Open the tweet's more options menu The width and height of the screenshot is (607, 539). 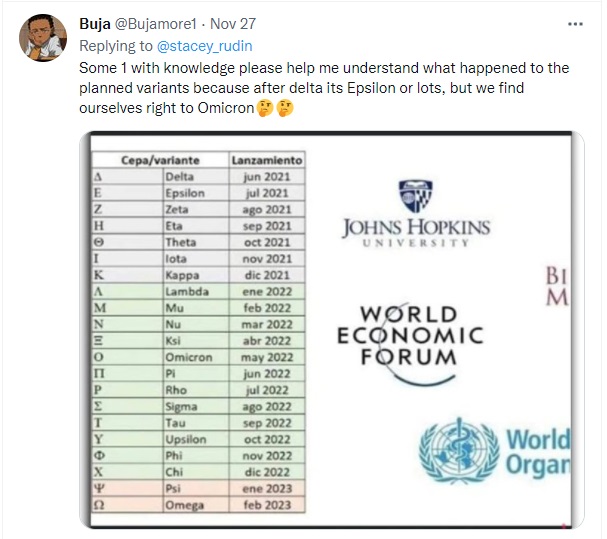[574, 23]
